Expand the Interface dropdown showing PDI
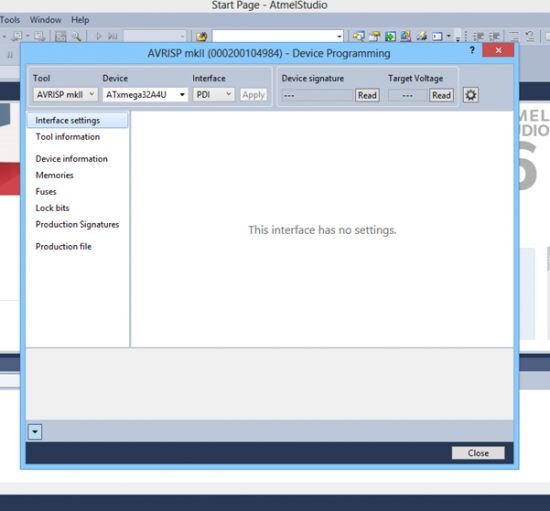This screenshot has height=511, width=550. [x=214, y=95]
